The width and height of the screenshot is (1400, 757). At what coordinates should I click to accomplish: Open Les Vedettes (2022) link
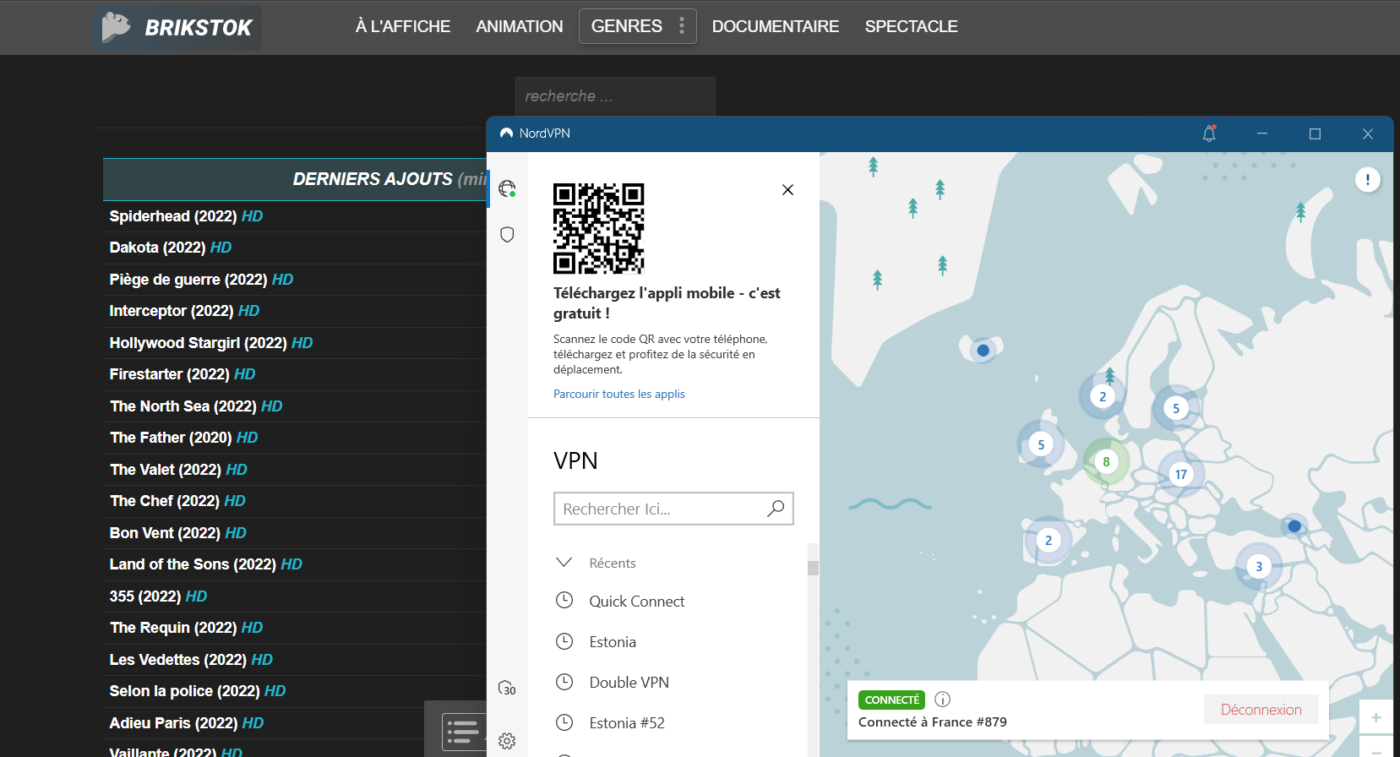[x=191, y=660]
